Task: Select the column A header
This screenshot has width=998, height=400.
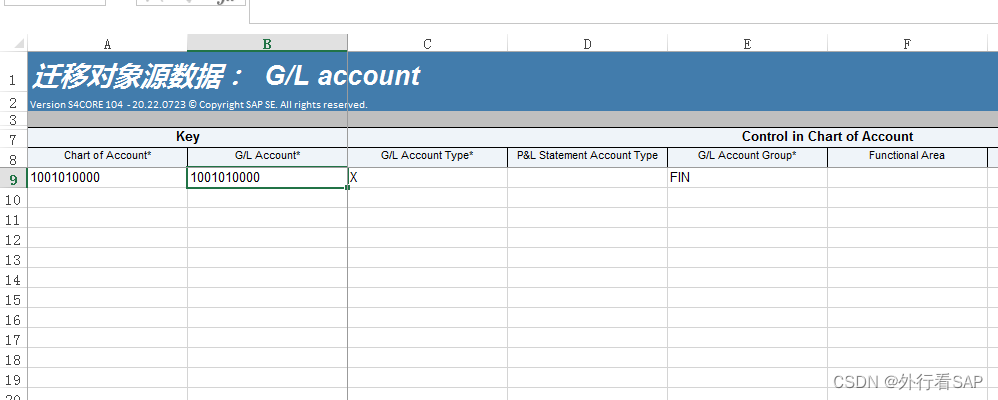Action: tap(107, 44)
